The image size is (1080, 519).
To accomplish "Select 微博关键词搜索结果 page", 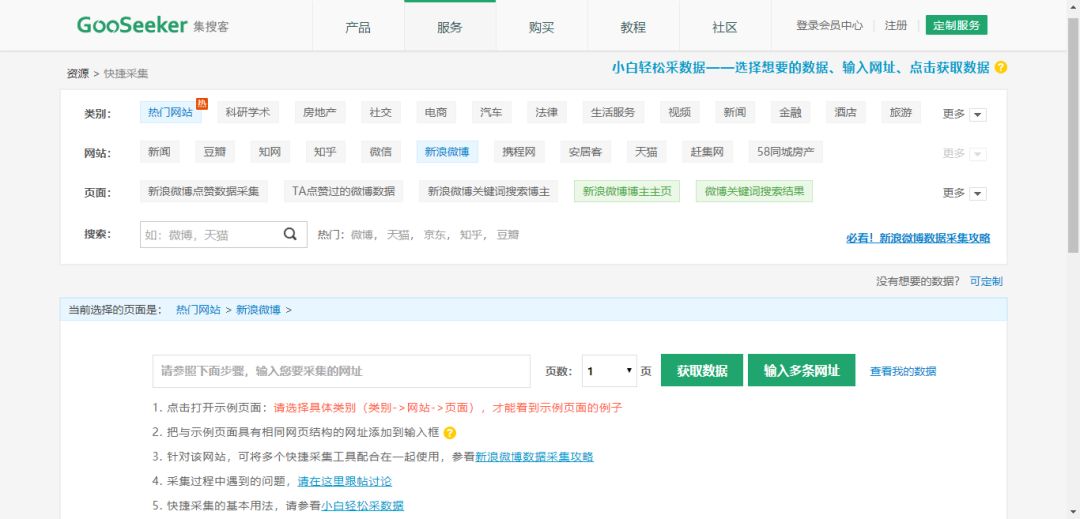I will coord(754,192).
